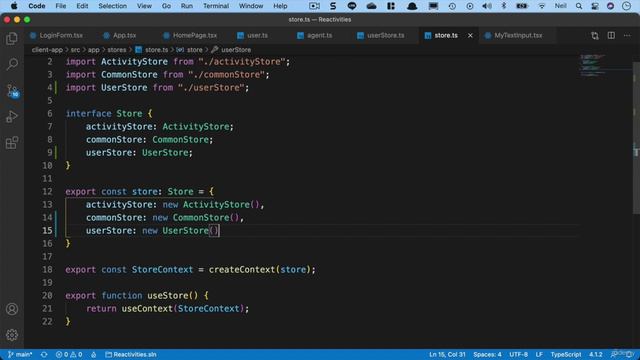Screen dimensions: 640x360
Task: Click the Synchronize Changes icon in the status bar
Action: (44, 355)
